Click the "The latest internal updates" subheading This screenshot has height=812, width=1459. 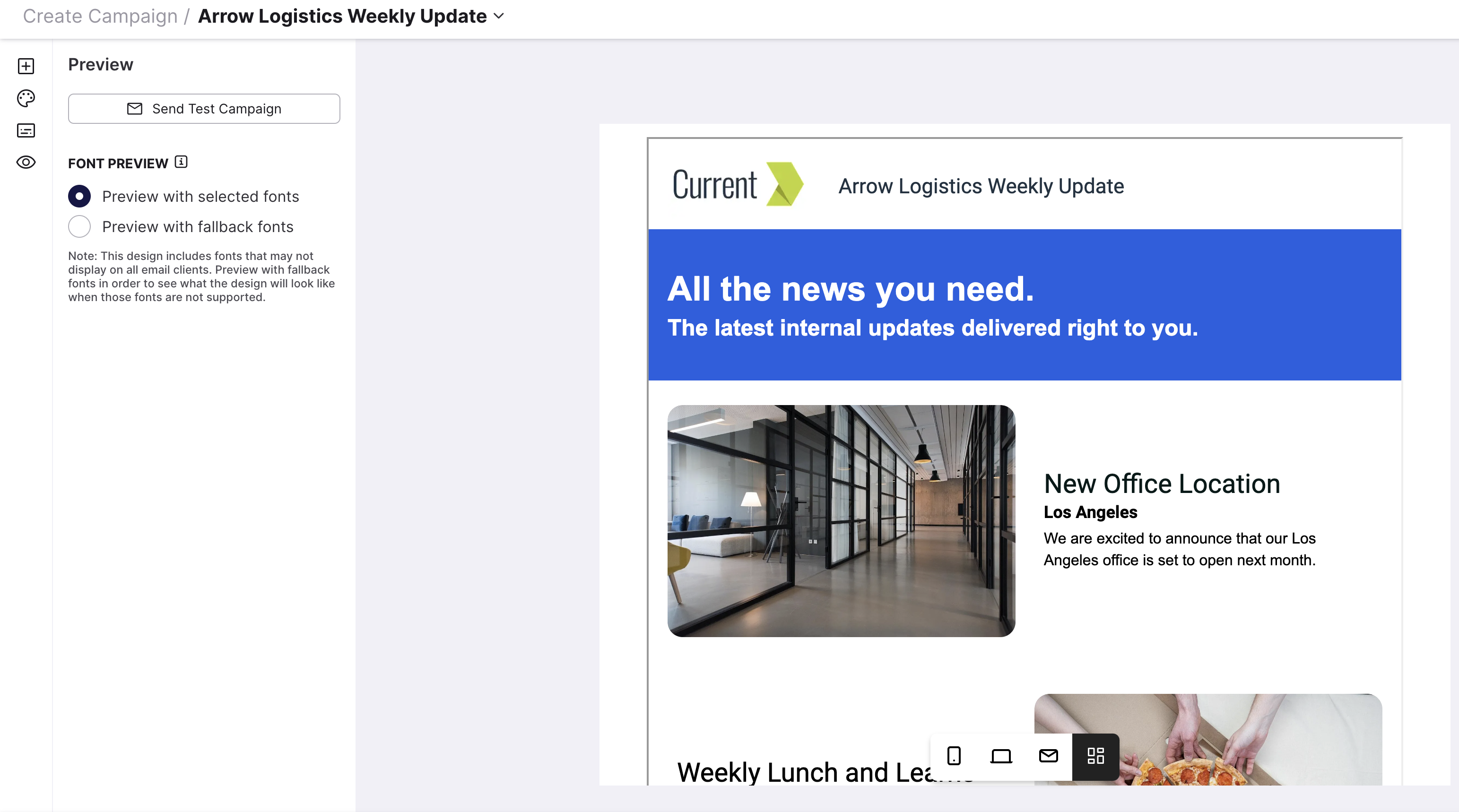[933, 328]
